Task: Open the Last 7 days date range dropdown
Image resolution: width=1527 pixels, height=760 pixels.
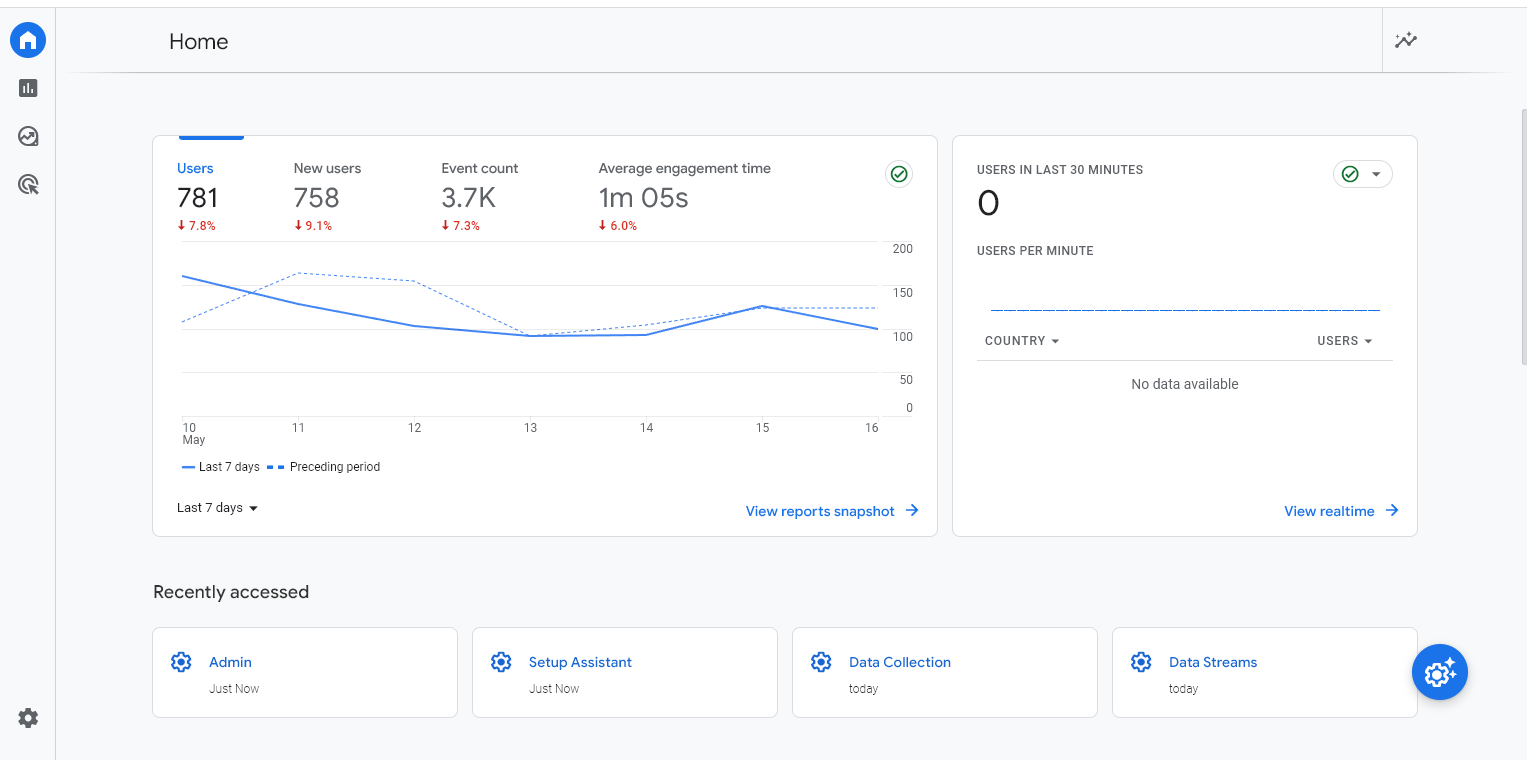Action: pos(217,507)
